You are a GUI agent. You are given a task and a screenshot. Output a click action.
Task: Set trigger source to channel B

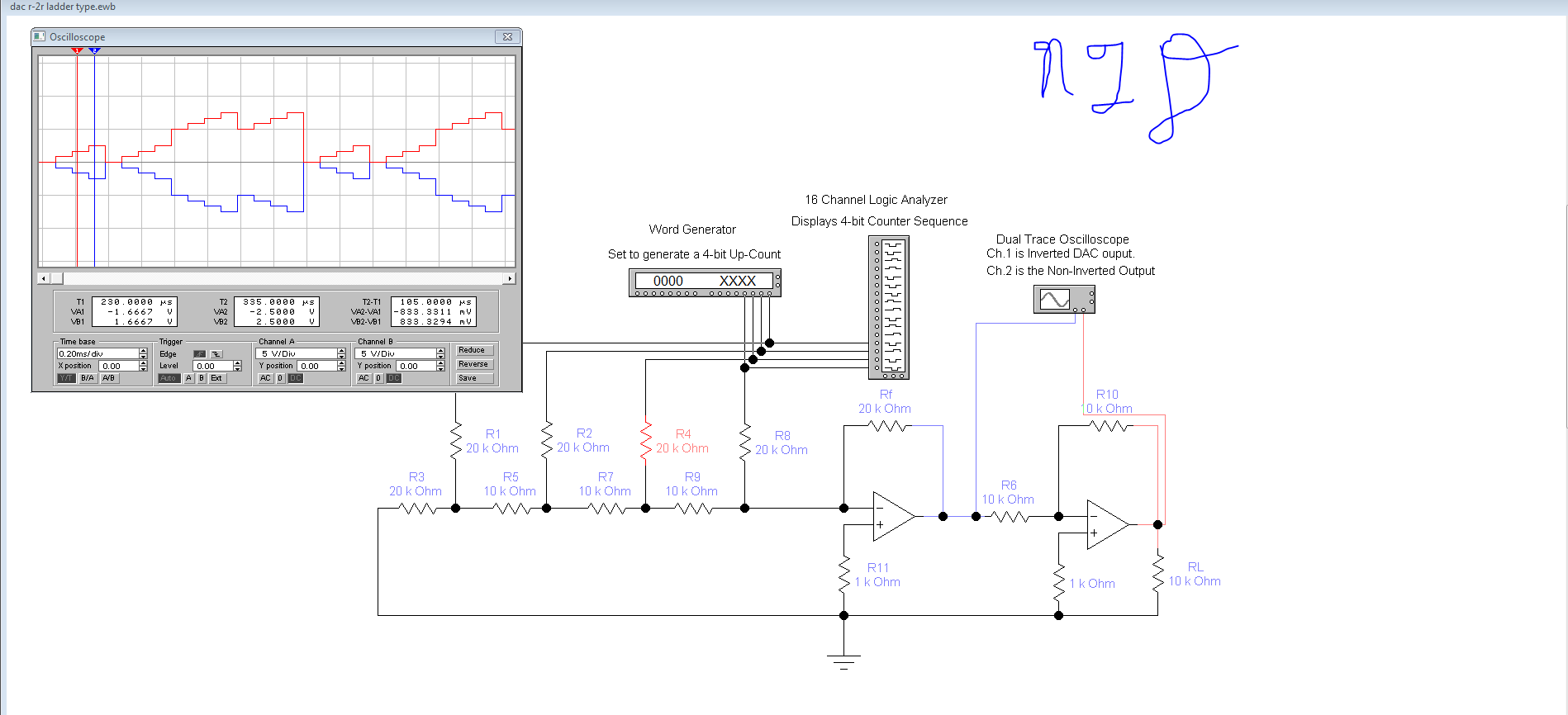tap(202, 378)
